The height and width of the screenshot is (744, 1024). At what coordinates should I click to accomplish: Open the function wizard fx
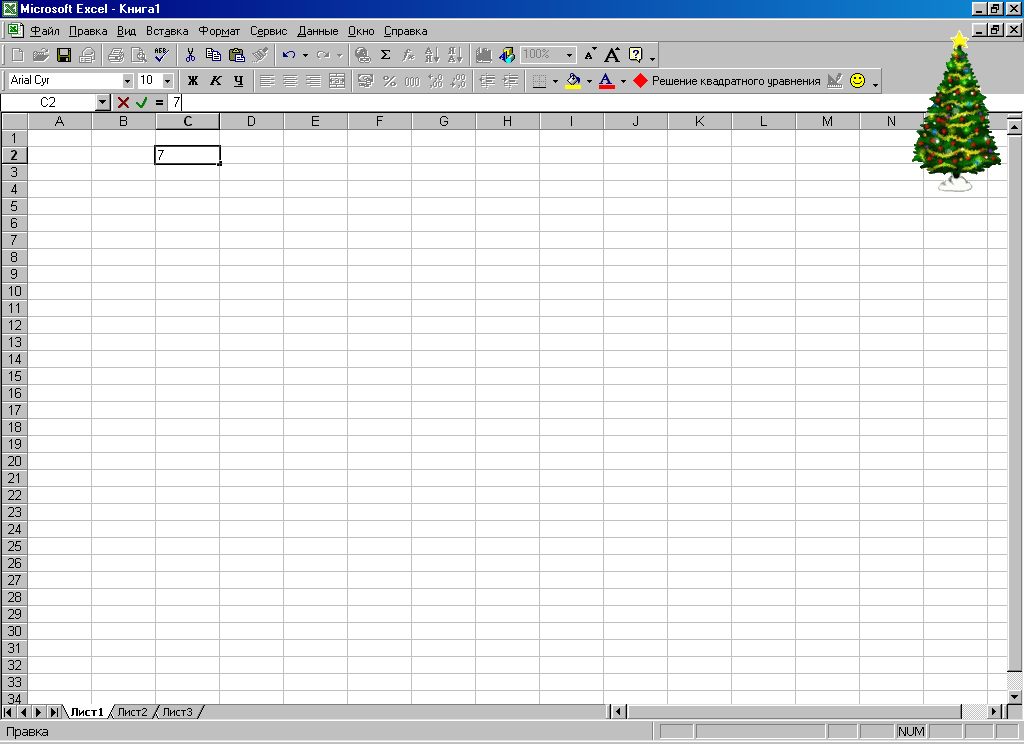pos(408,55)
